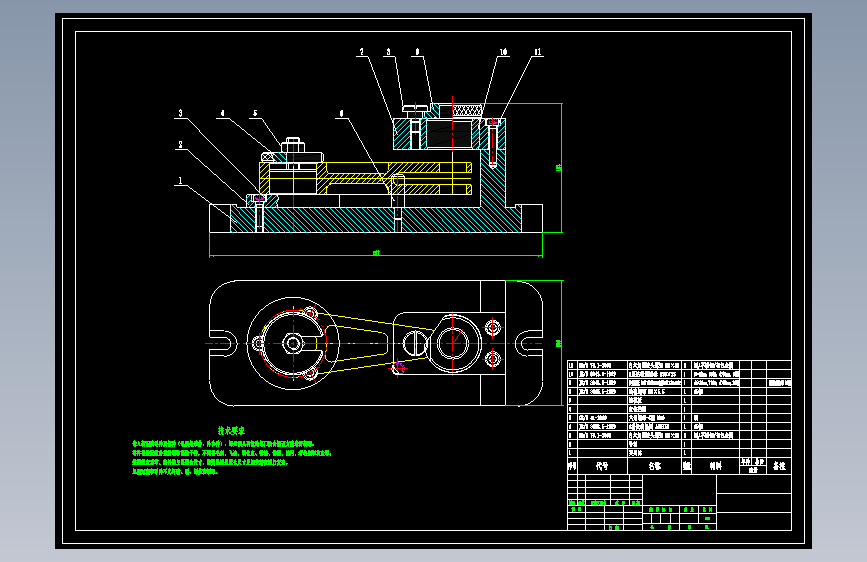The image size is (867, 562).
Task: Select the green horizontal width dimension line
Action: click(x=376, y=256)
